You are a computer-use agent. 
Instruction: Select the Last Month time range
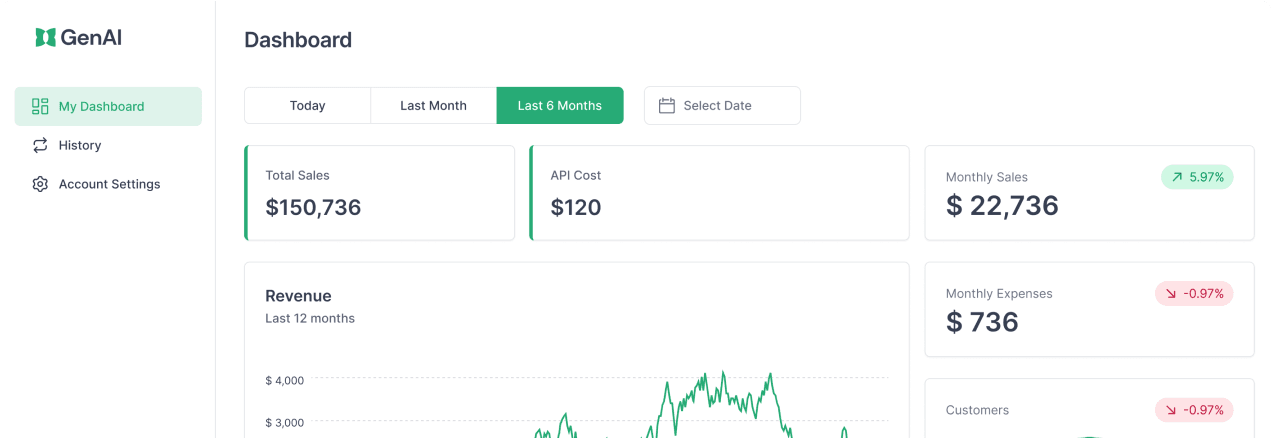(x=433, y=105)
